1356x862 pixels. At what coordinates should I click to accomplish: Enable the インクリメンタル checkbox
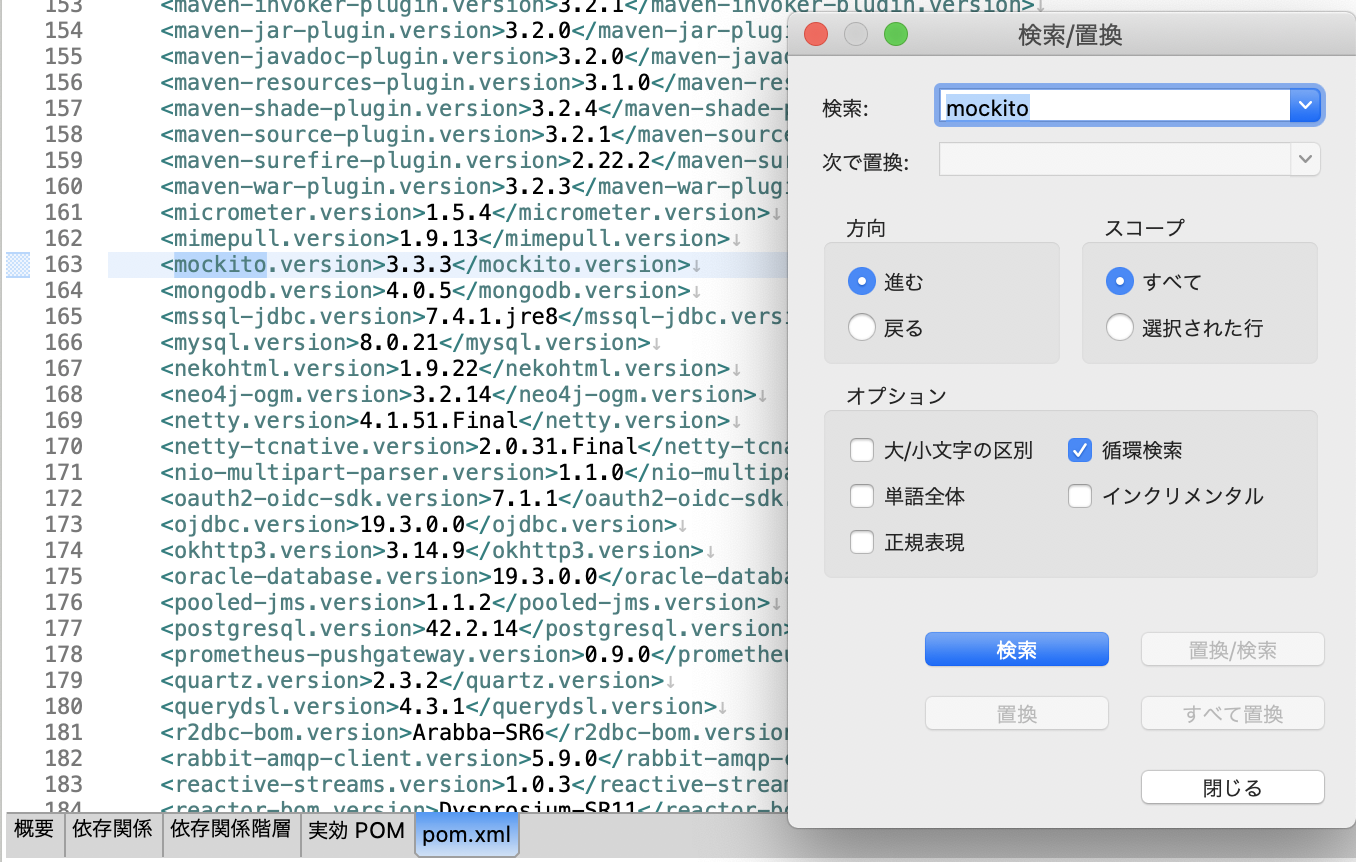1080,496
